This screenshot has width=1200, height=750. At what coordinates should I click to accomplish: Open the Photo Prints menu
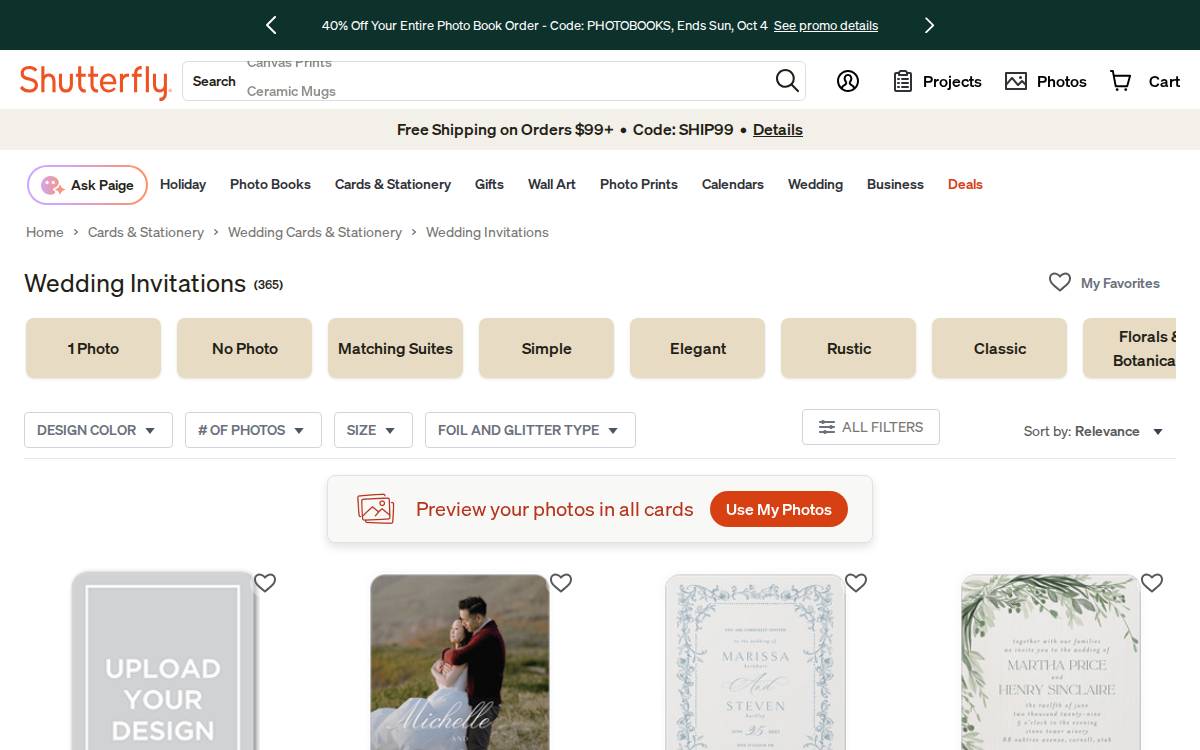tap(639, 184)
